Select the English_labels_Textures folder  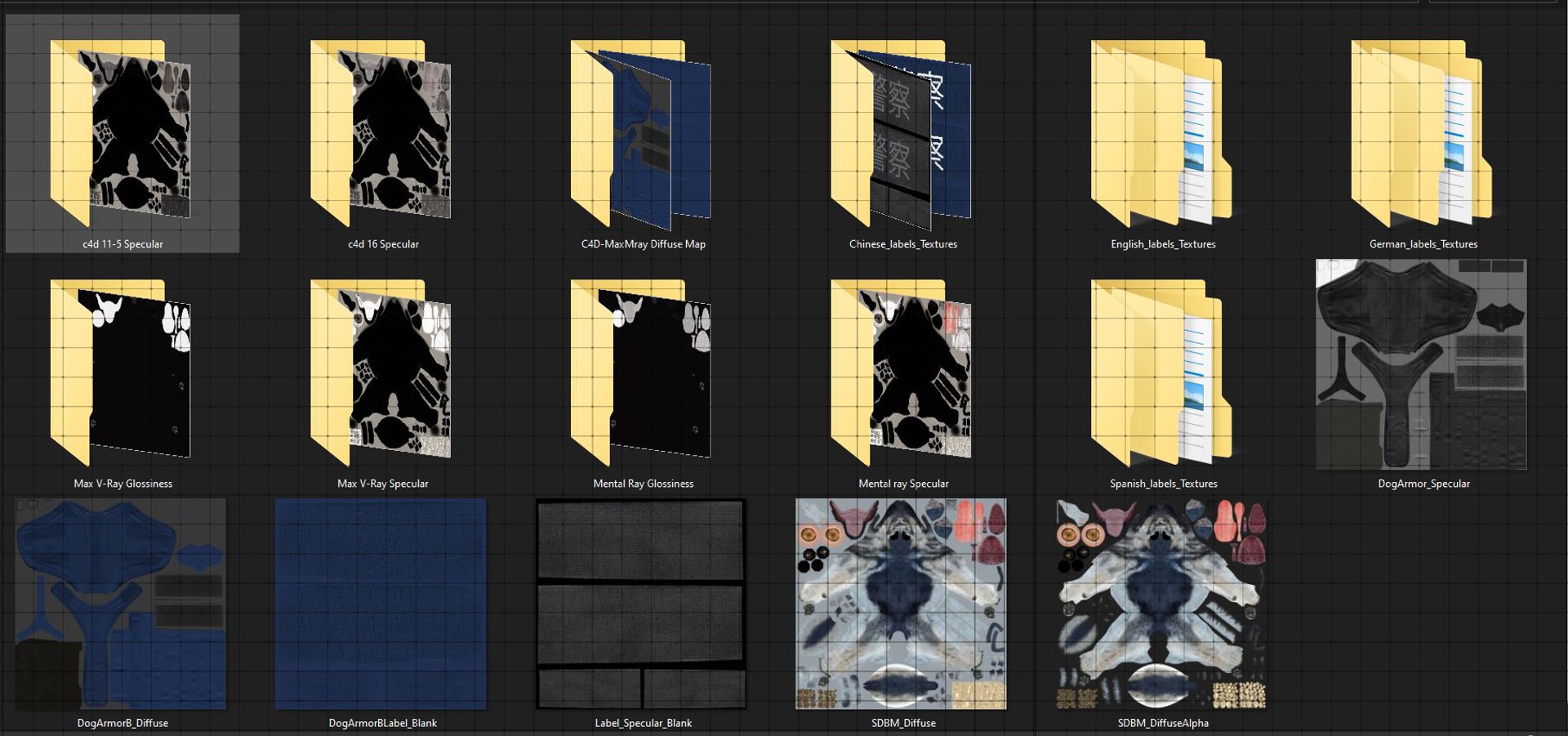[1161, 134]
